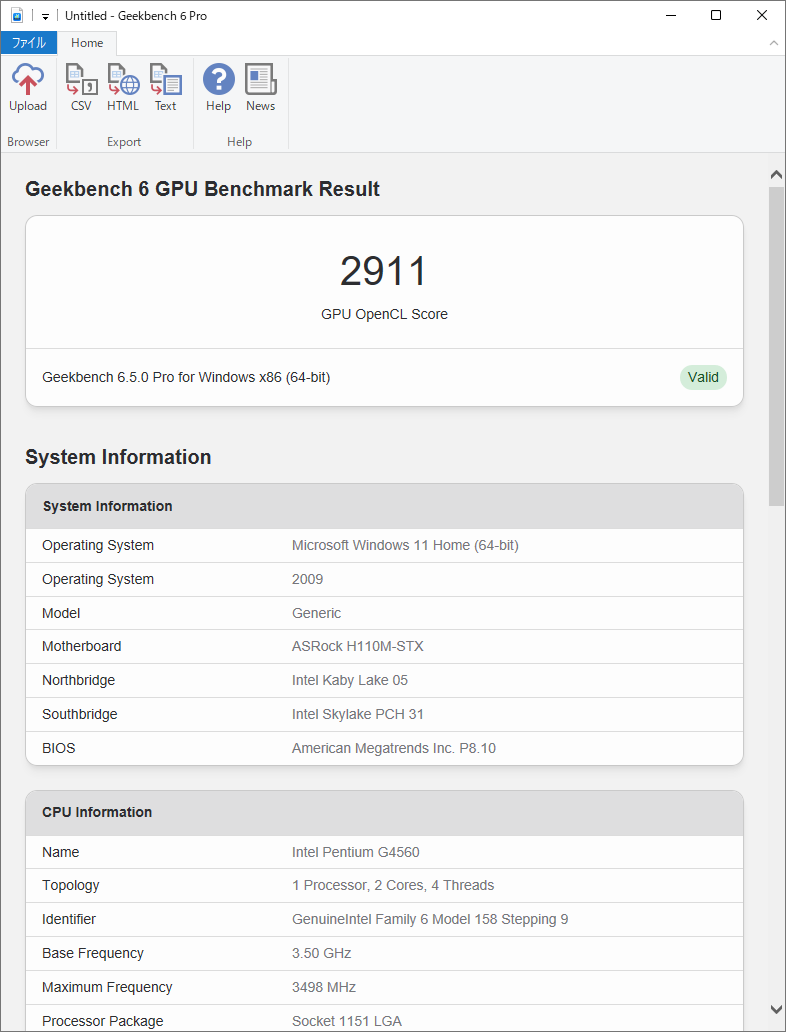This screenshot has width=786, height=1032.
Task: Select the ASRock H110M-STX motherboard value
Action: pos(357,646)
